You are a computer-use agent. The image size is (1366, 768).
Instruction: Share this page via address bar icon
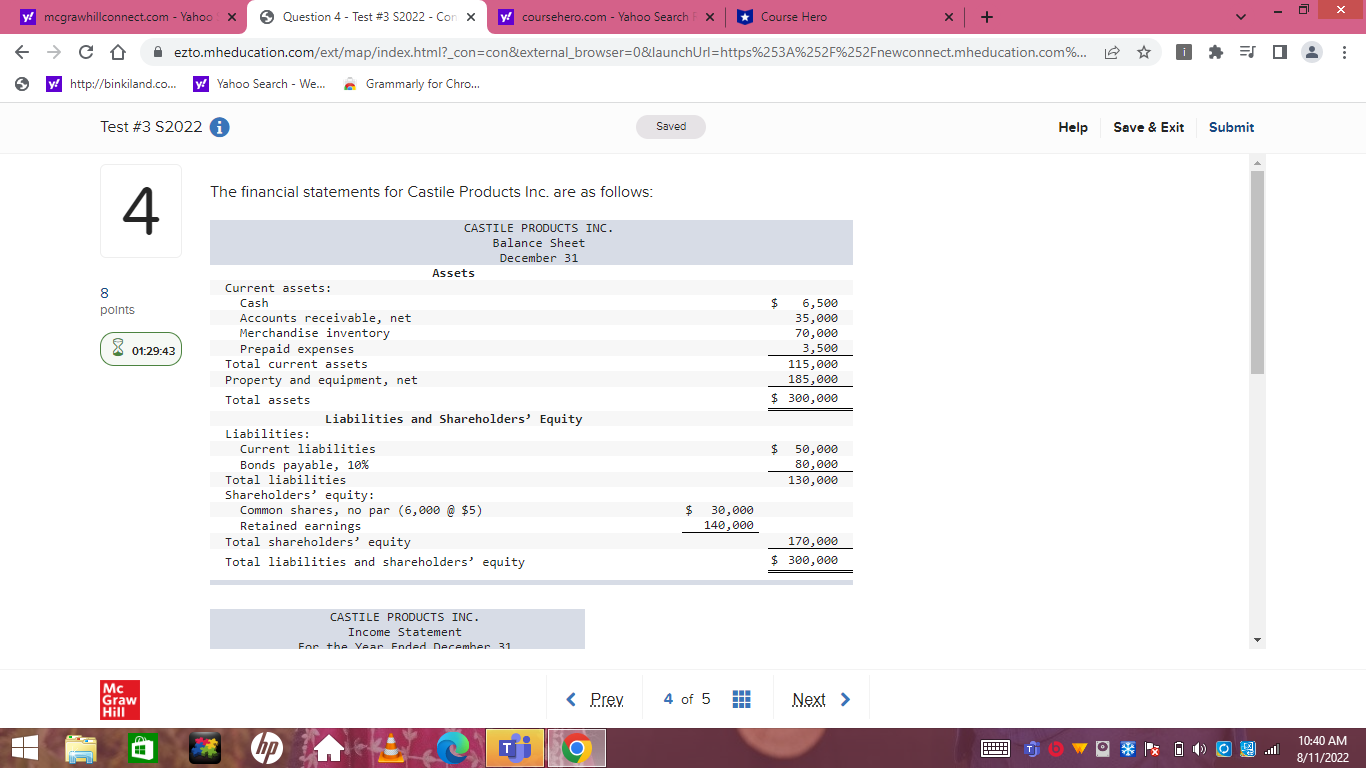click(x=1112, y=52)
